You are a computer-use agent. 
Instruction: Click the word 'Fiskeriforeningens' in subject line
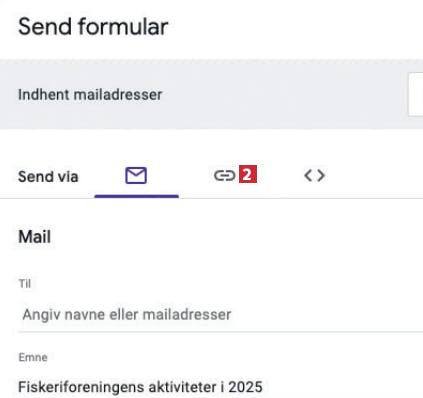(82, 387)
